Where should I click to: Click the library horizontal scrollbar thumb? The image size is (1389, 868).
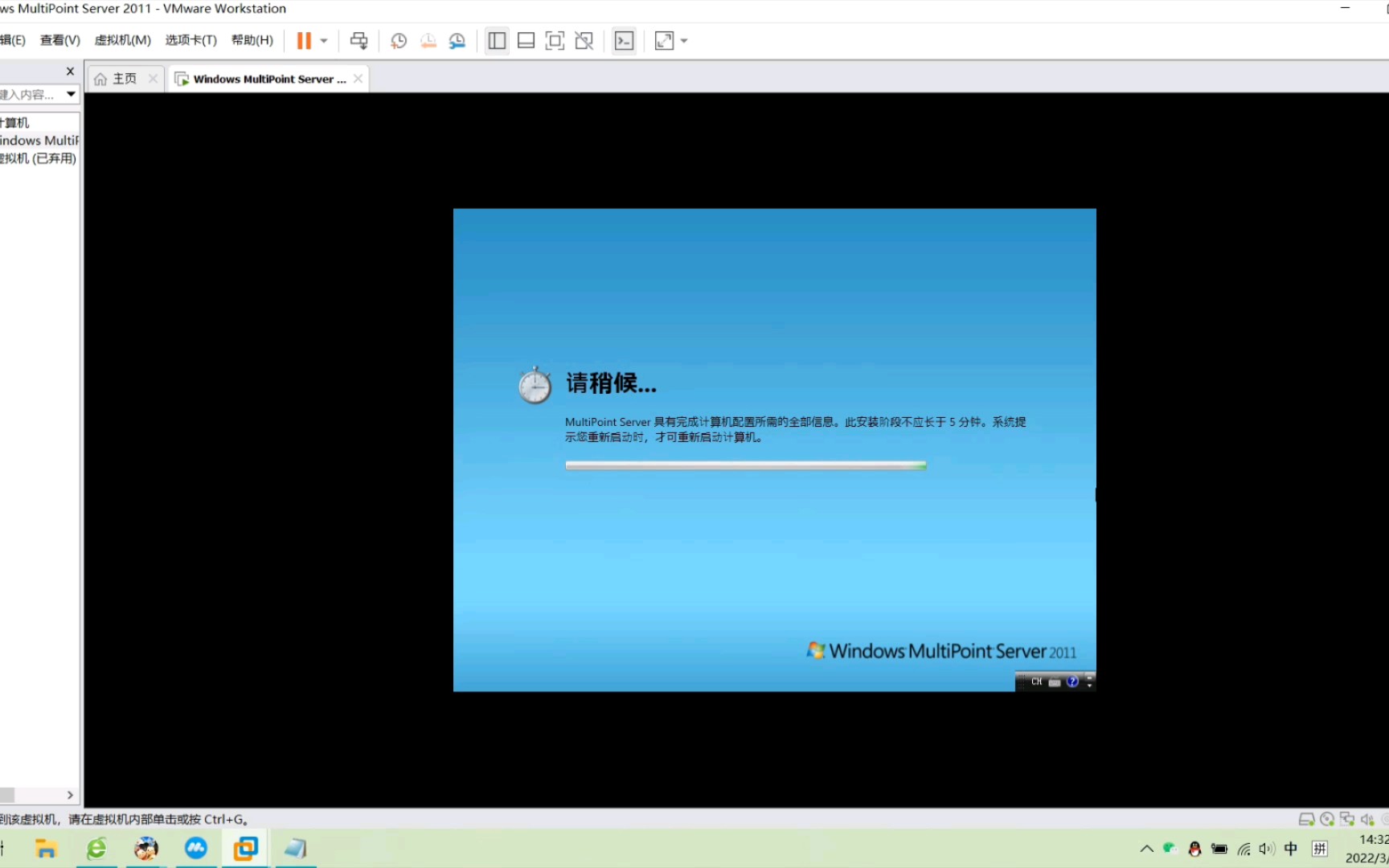coord(7,795)
